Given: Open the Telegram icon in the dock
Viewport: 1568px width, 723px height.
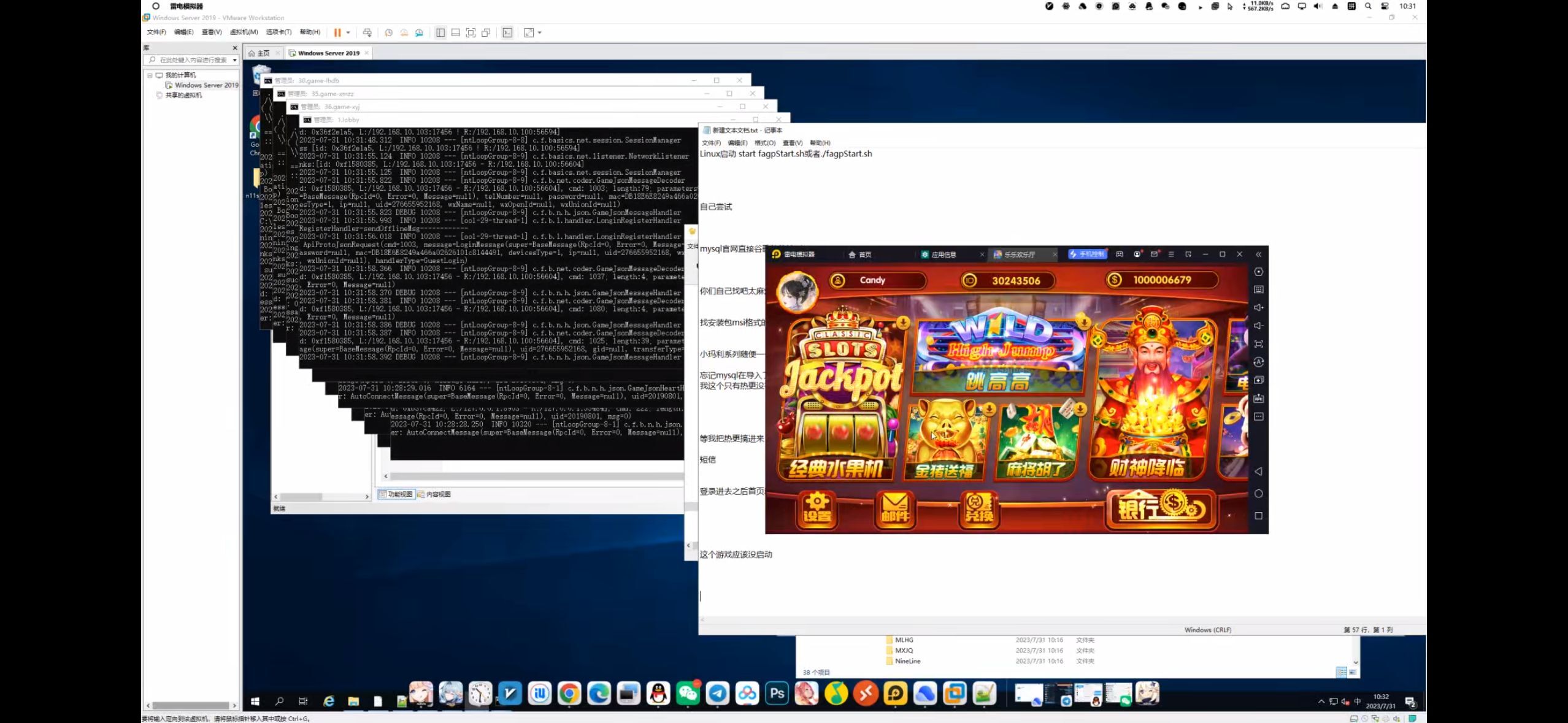Looking at the screenshot, I should point(718,694).
